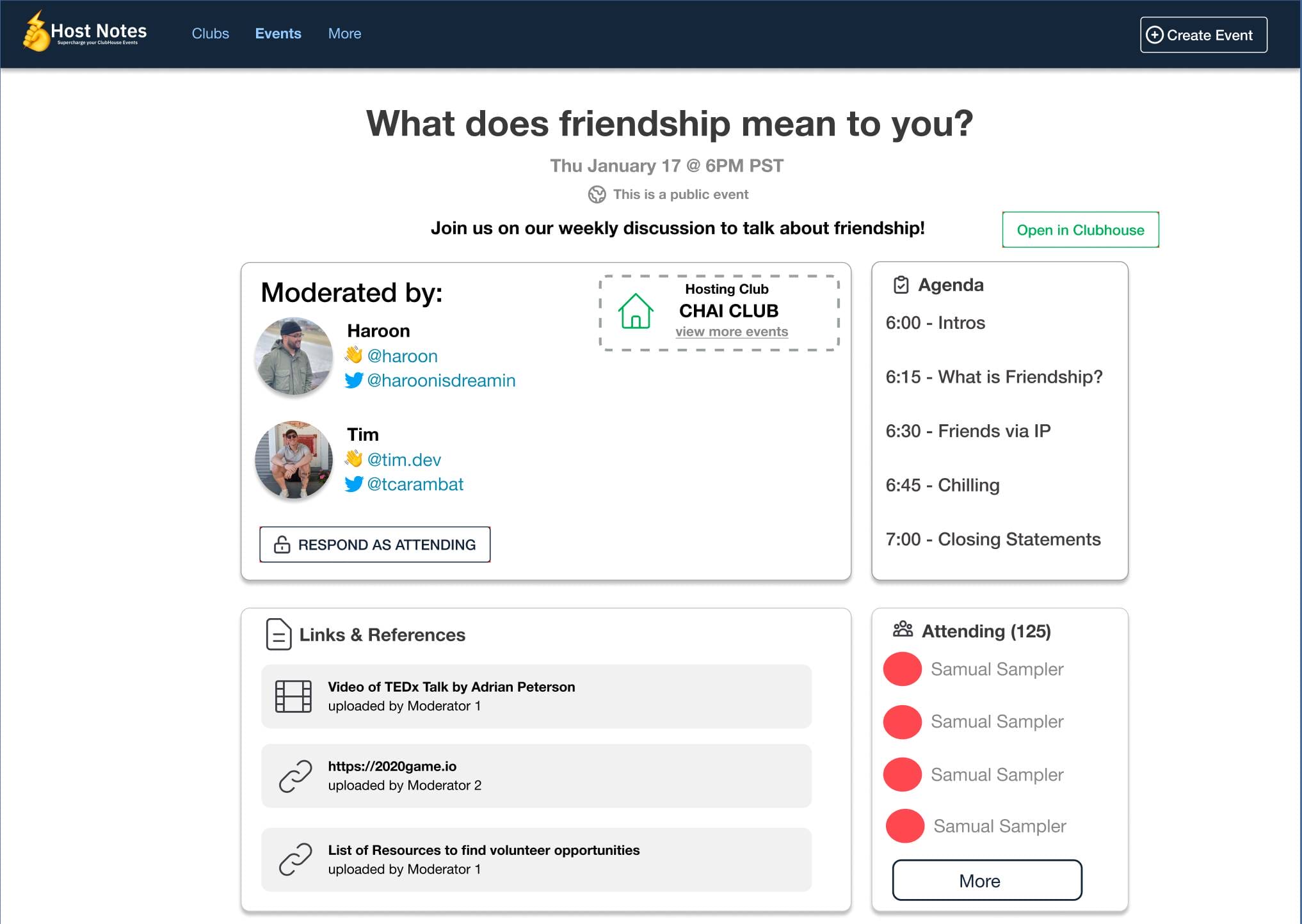Open the Clubs nav item
The image size is (1302, 924).
pyautogui.click(x=210, y=33)
